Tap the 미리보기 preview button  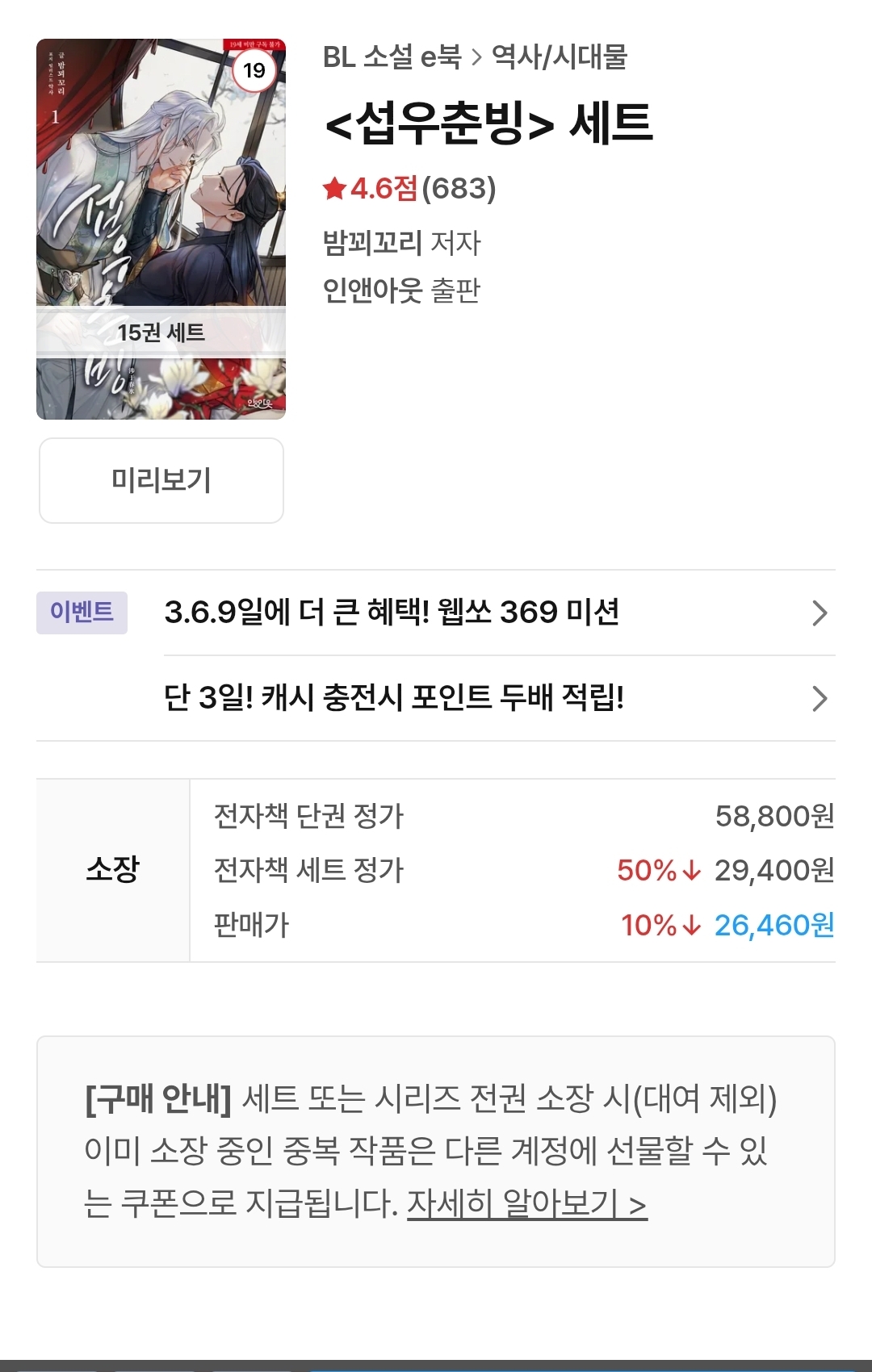coord(161,480)
